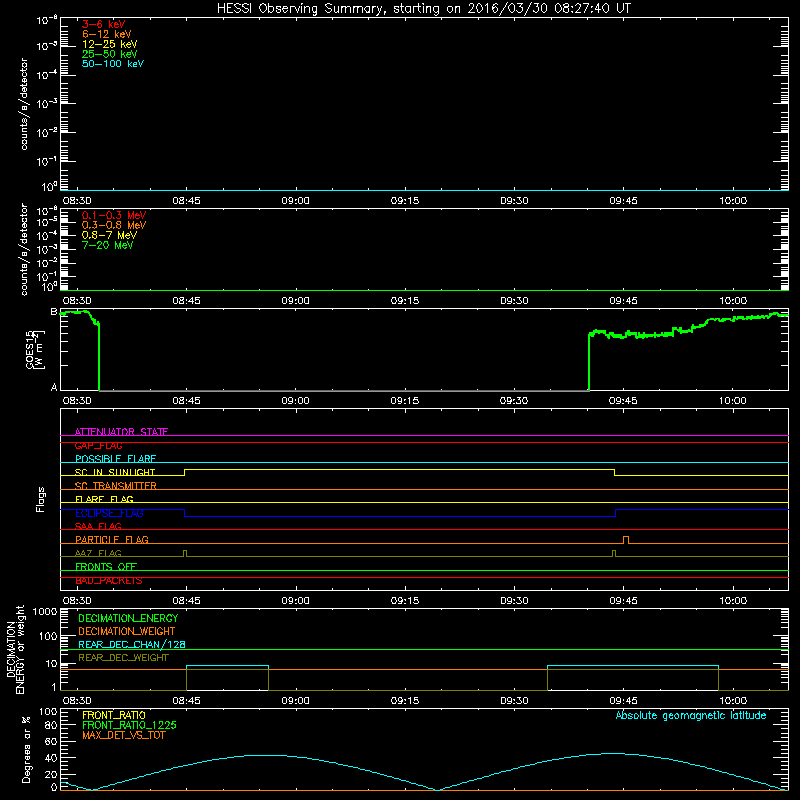800x800 pixels.
Task: Click the 10:00 tick label under keV panel
Action: pyautogui.click(x=733, y=200)
